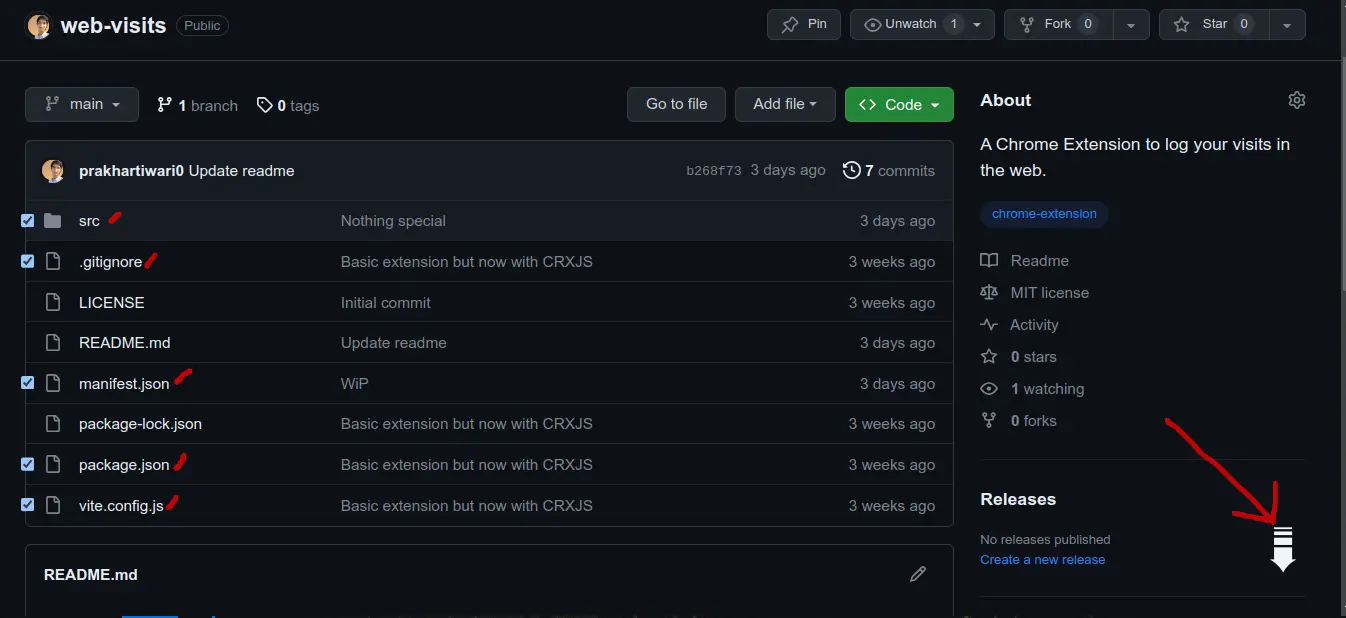The image size is (1346, 618).
Task: Open the green Code dropdown
Action: click(898, 104)
